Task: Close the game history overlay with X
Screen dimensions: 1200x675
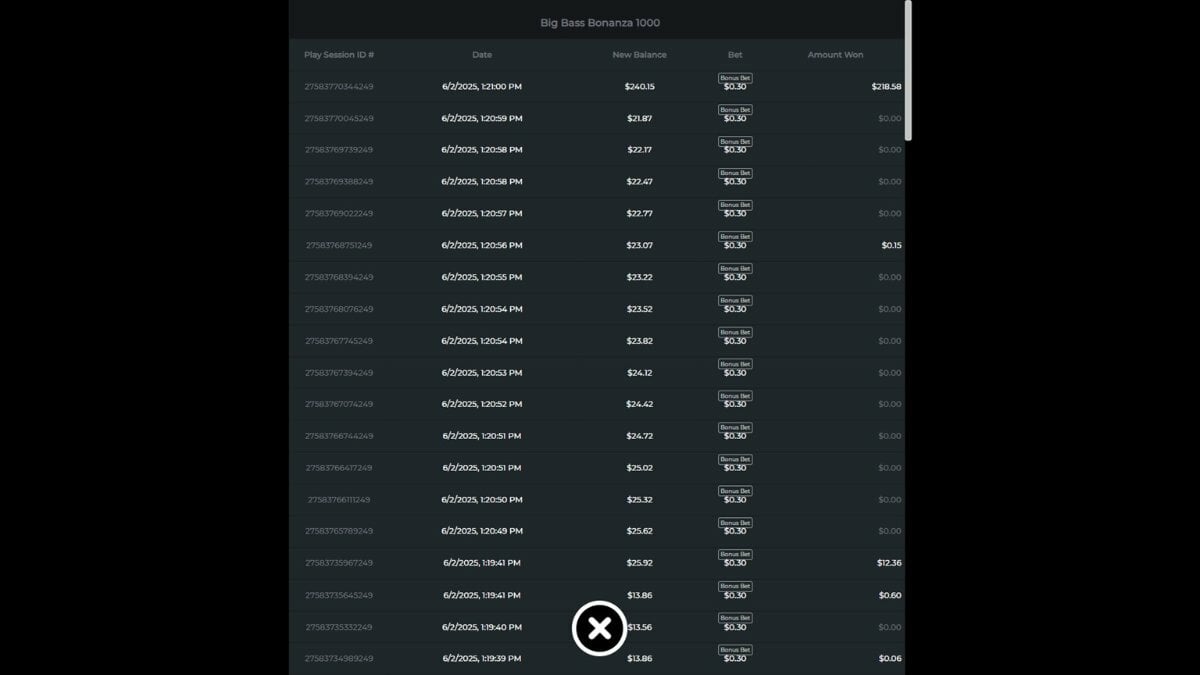Action: [x=599, y=629]
